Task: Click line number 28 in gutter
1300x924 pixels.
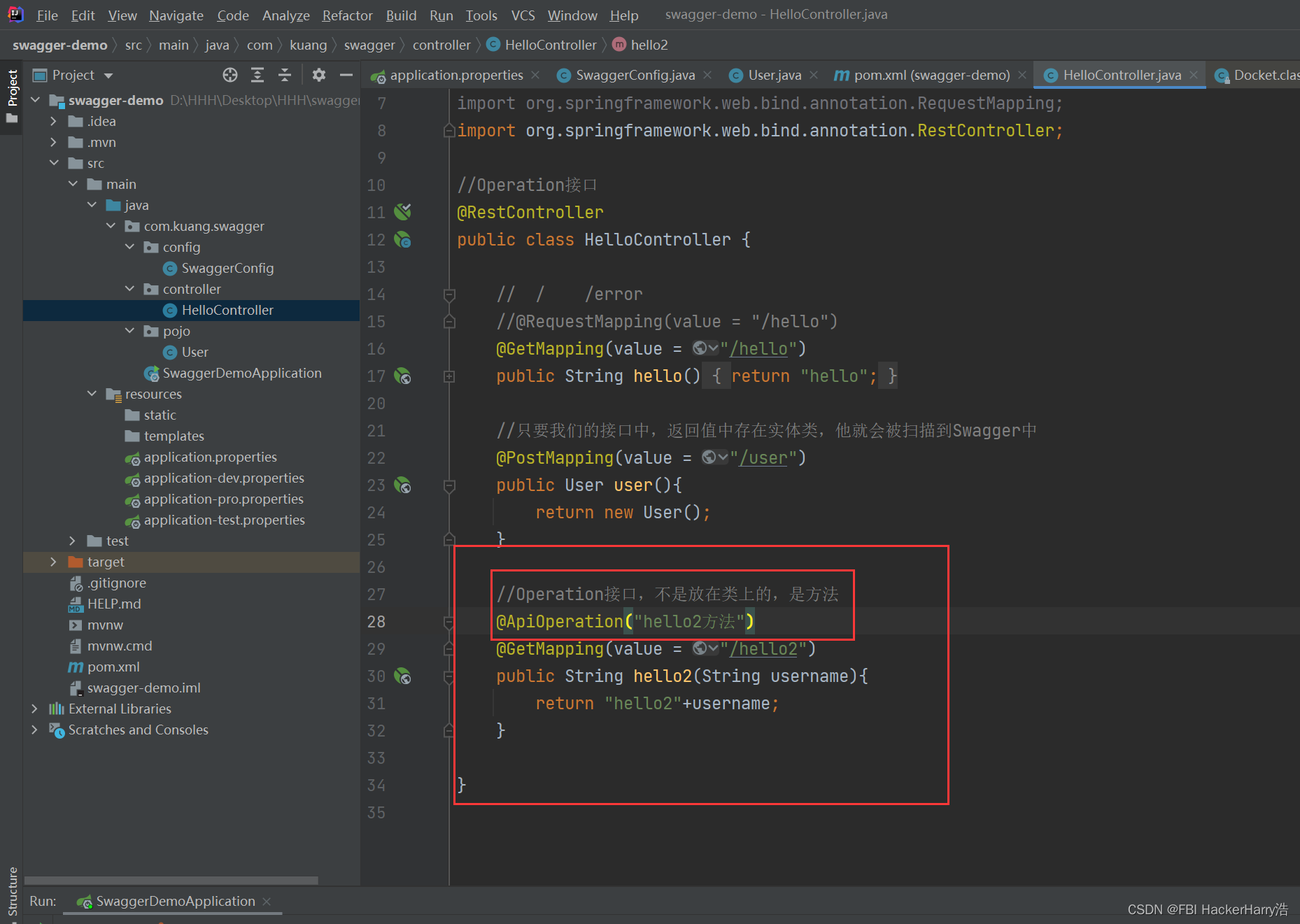Action: click(376, 622)
